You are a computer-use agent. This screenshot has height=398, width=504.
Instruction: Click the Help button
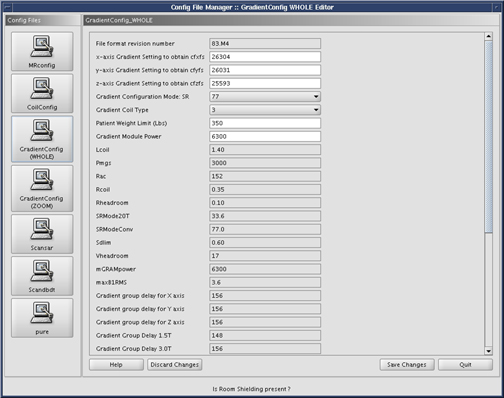116,365
